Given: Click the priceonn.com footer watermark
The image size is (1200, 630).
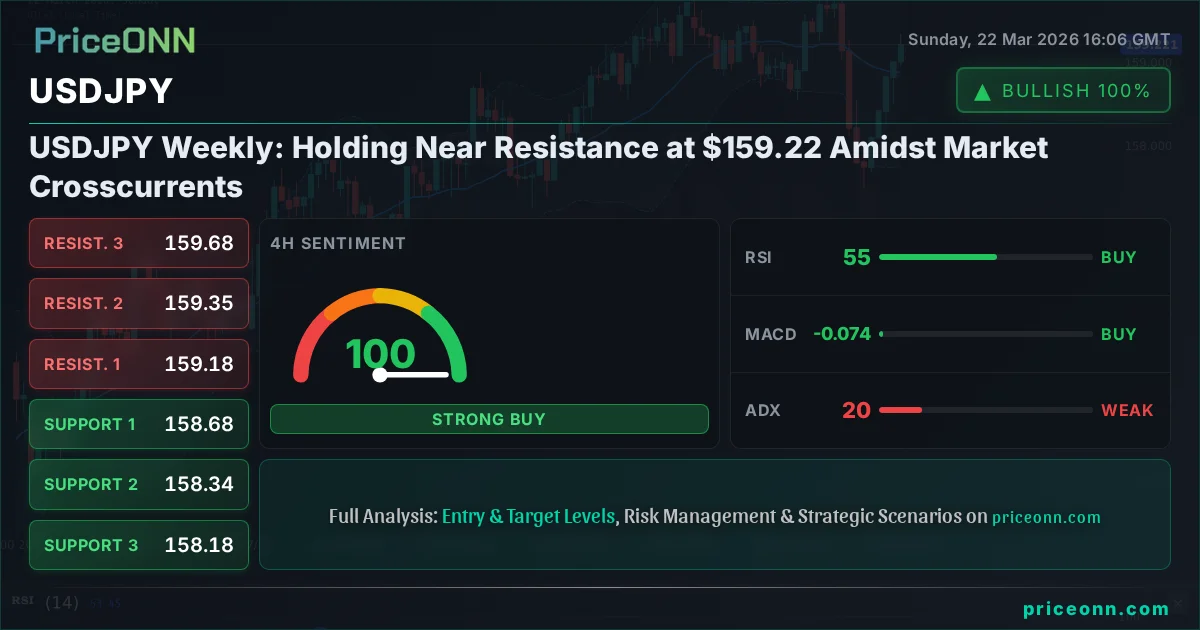Looking at the screenshot, I should 1096,609.
